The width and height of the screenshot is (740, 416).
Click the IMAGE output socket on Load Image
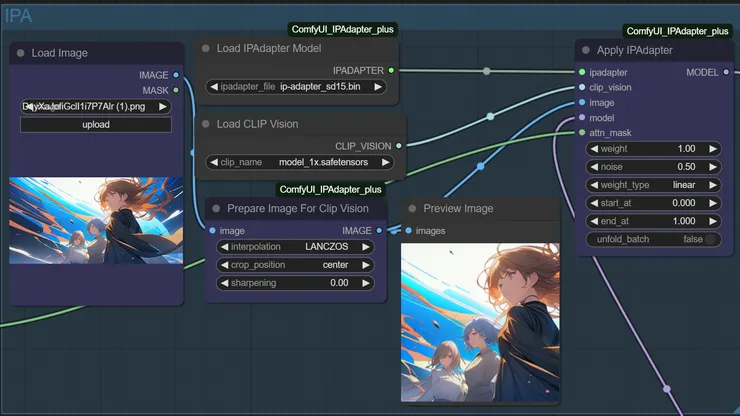pyautogui.click(x=176, y=75)
